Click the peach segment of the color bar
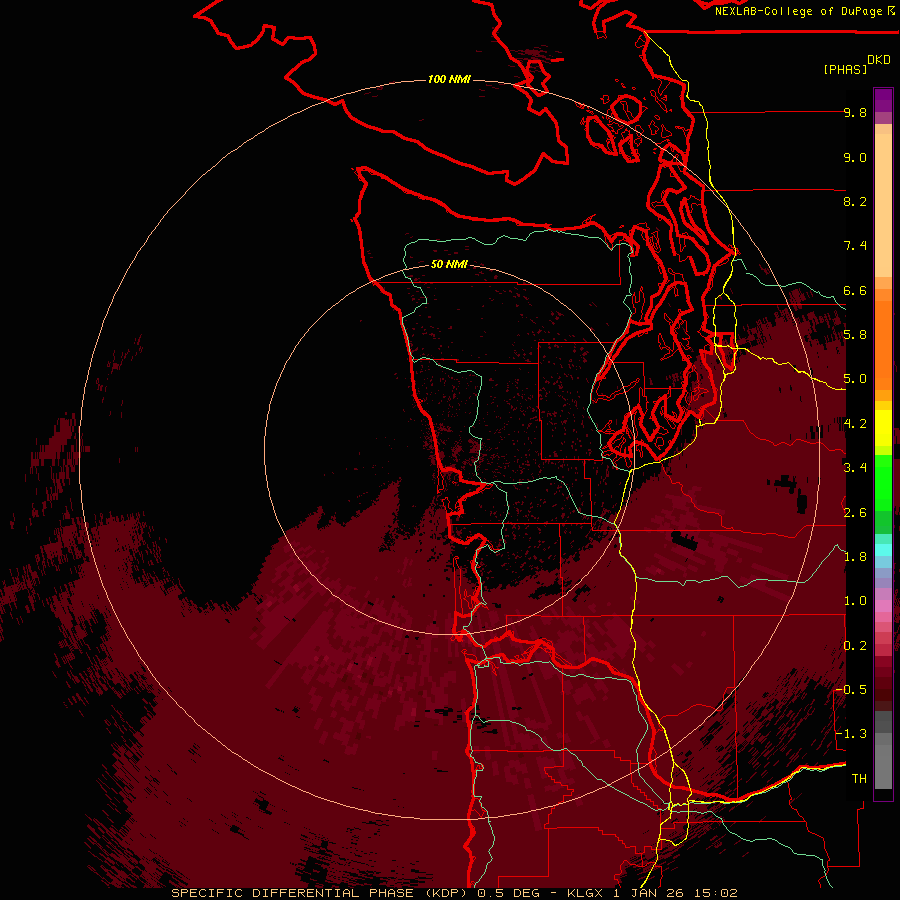Screen dimensions: 900x900 [883, 205]
